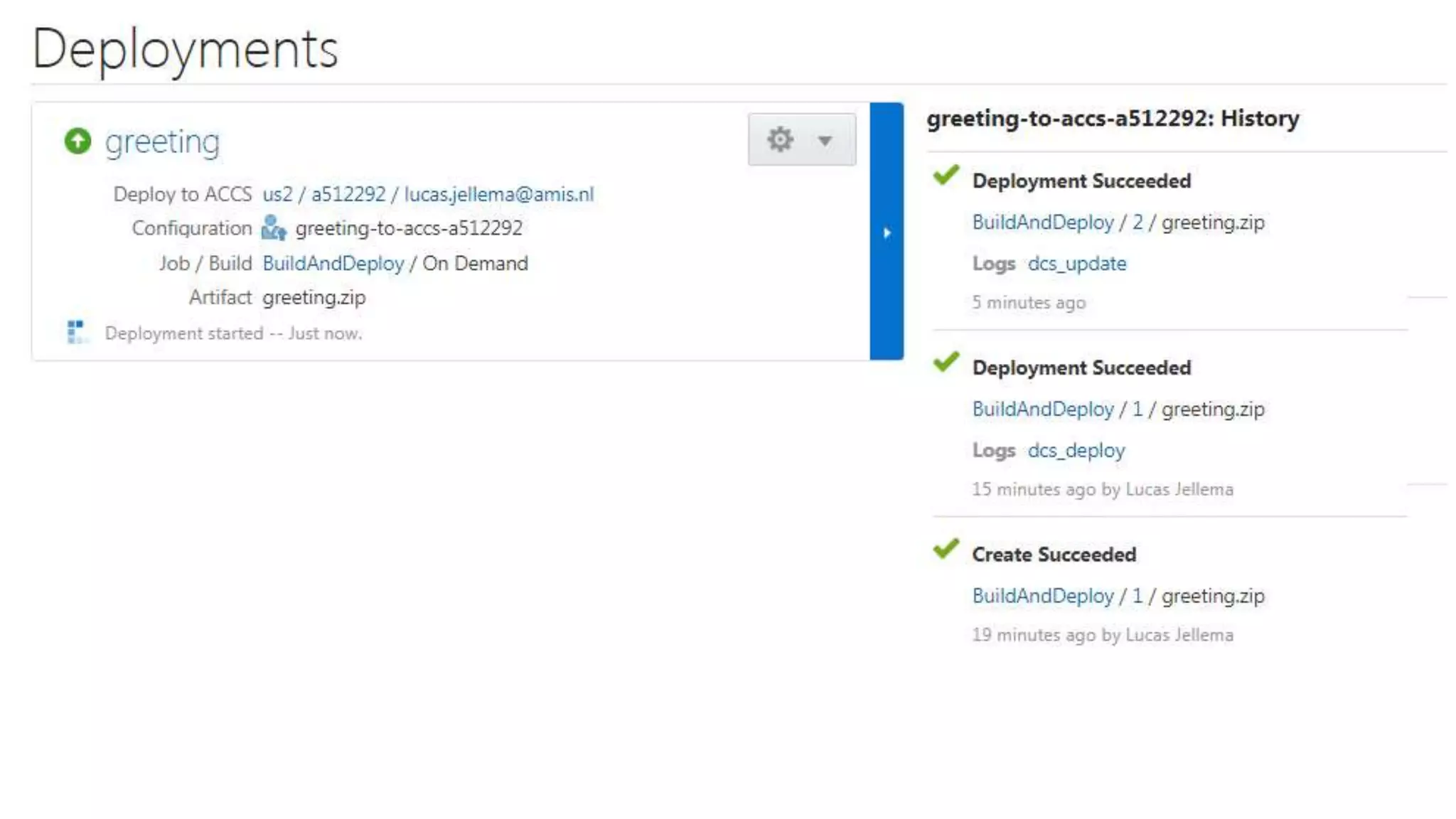This screenshot has height=819, width=1456.
Task: Collapse history panel using the blue bar arrow
Action: pos(887,232)
